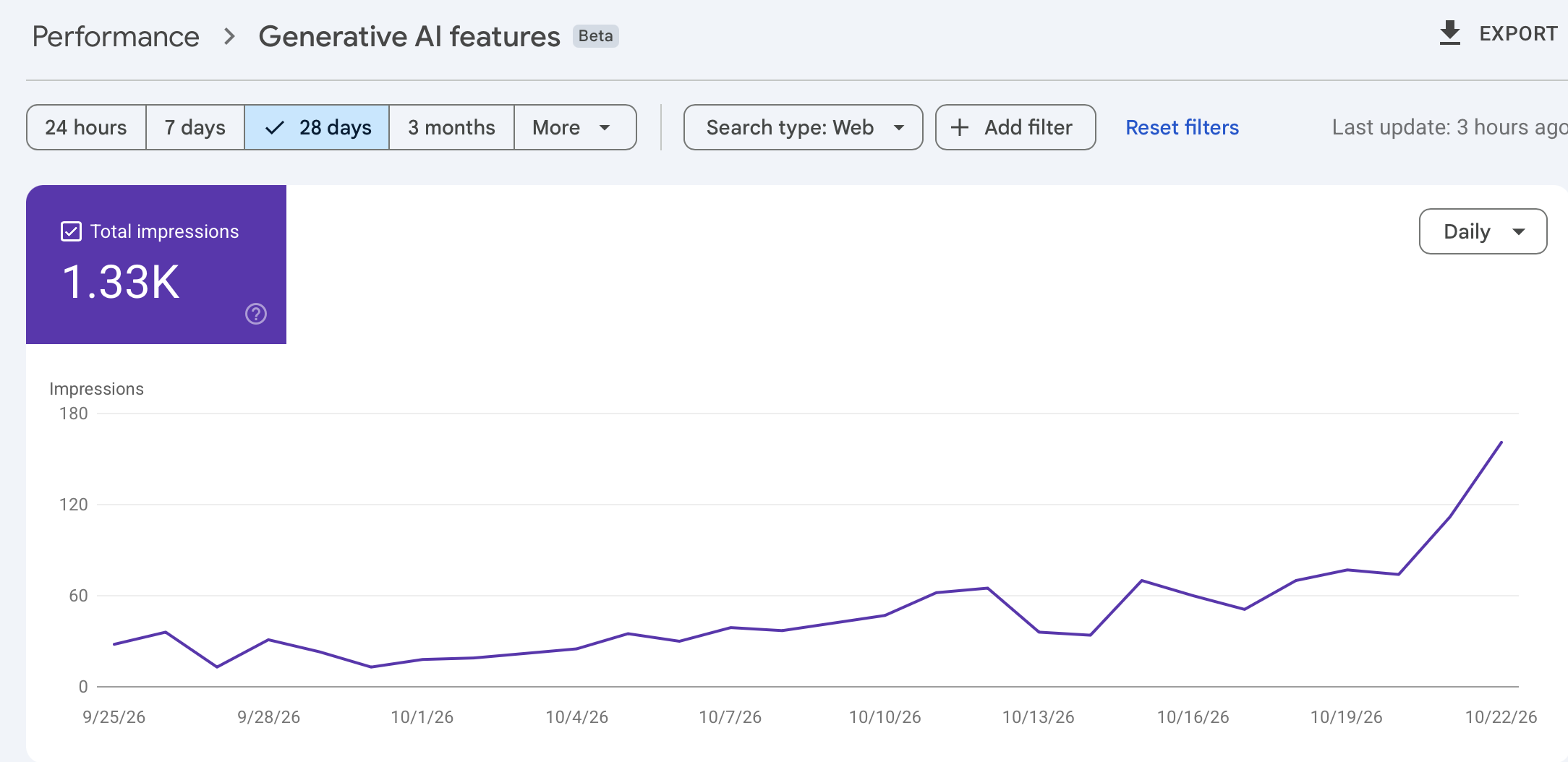This screenshot has height=762, width=1568.
Task: Click the 9/25/26 date label
Action: (x=114, y=717)
